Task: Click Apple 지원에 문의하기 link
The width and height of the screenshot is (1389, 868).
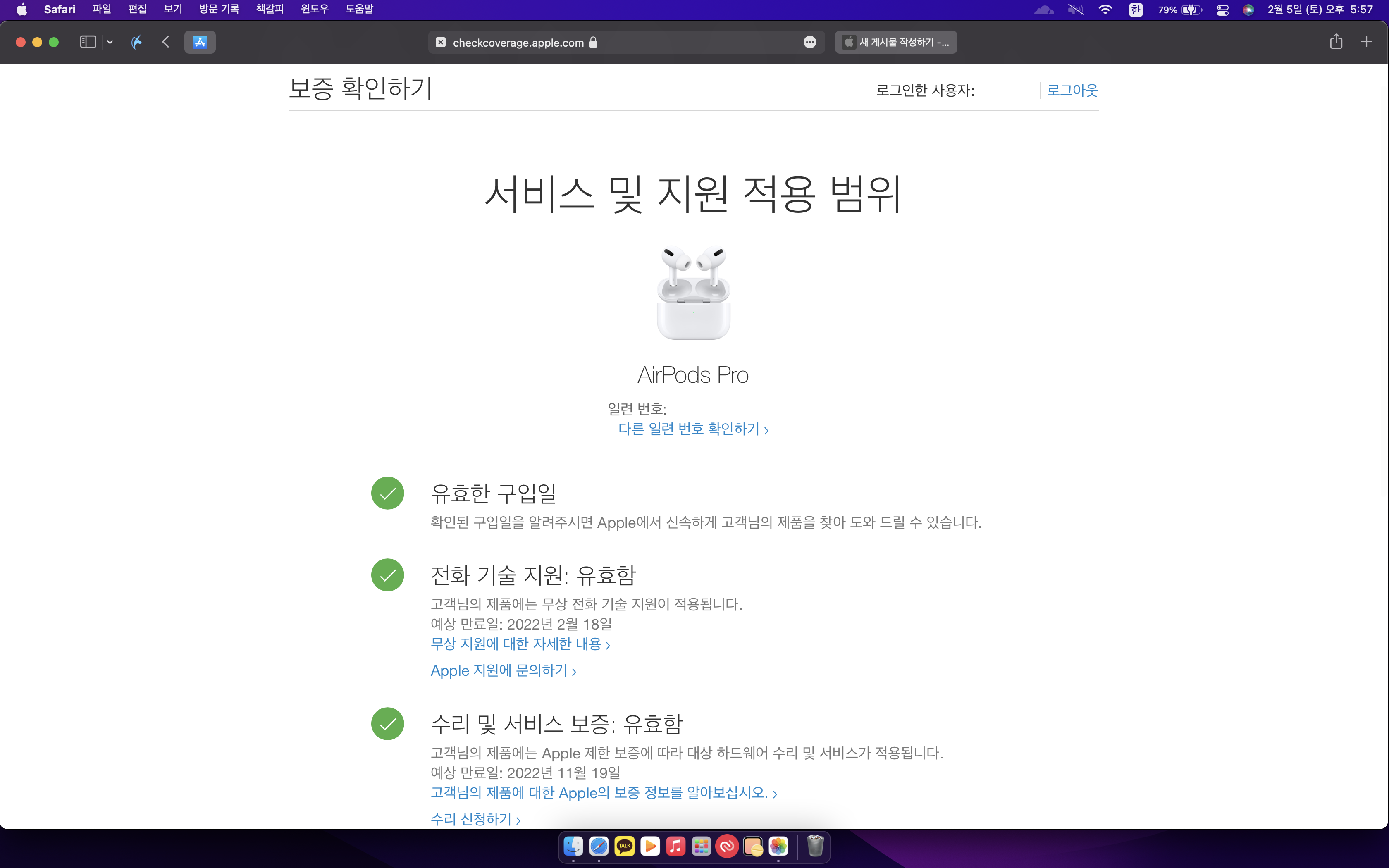Action: (504, 670)
